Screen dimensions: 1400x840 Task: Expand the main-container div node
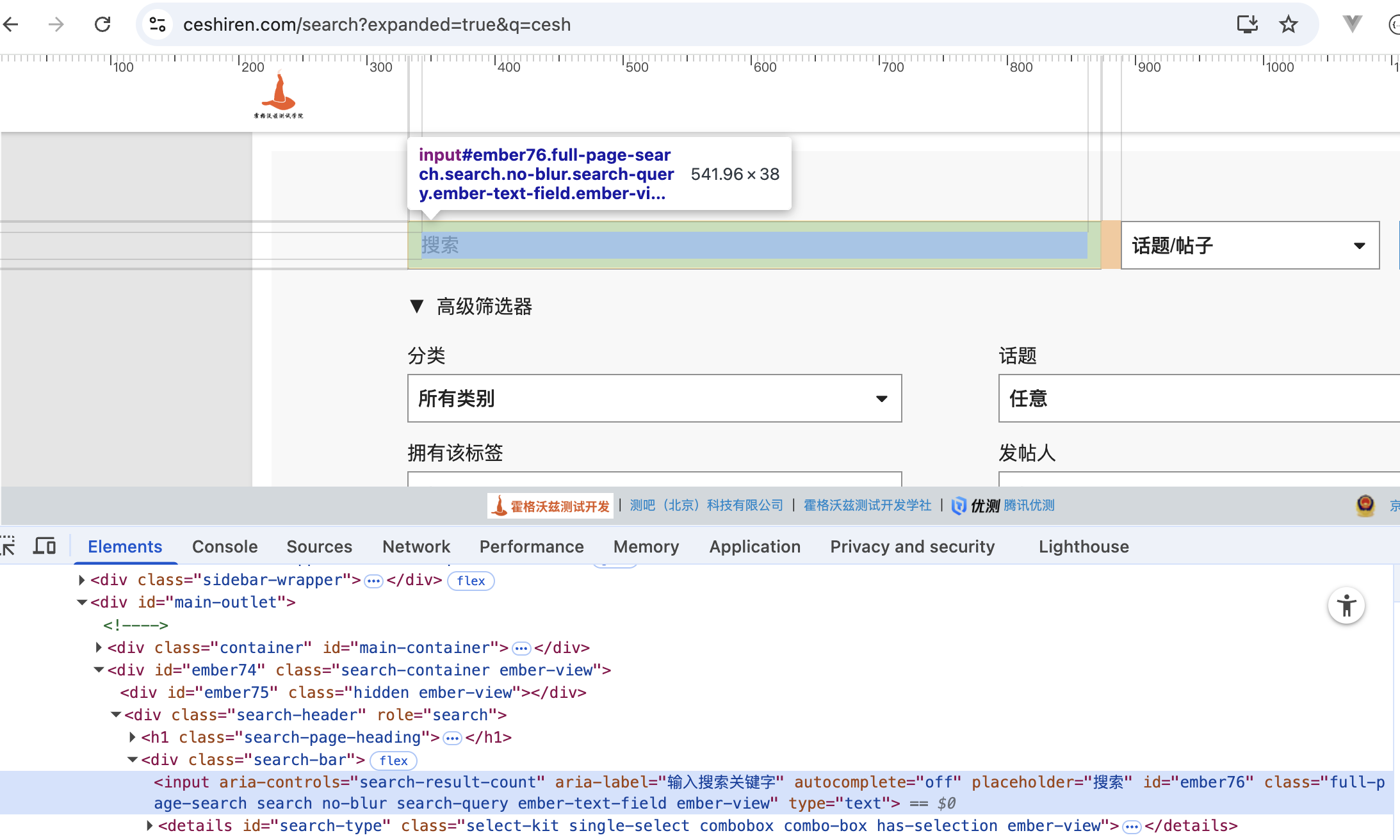(99, 648)
